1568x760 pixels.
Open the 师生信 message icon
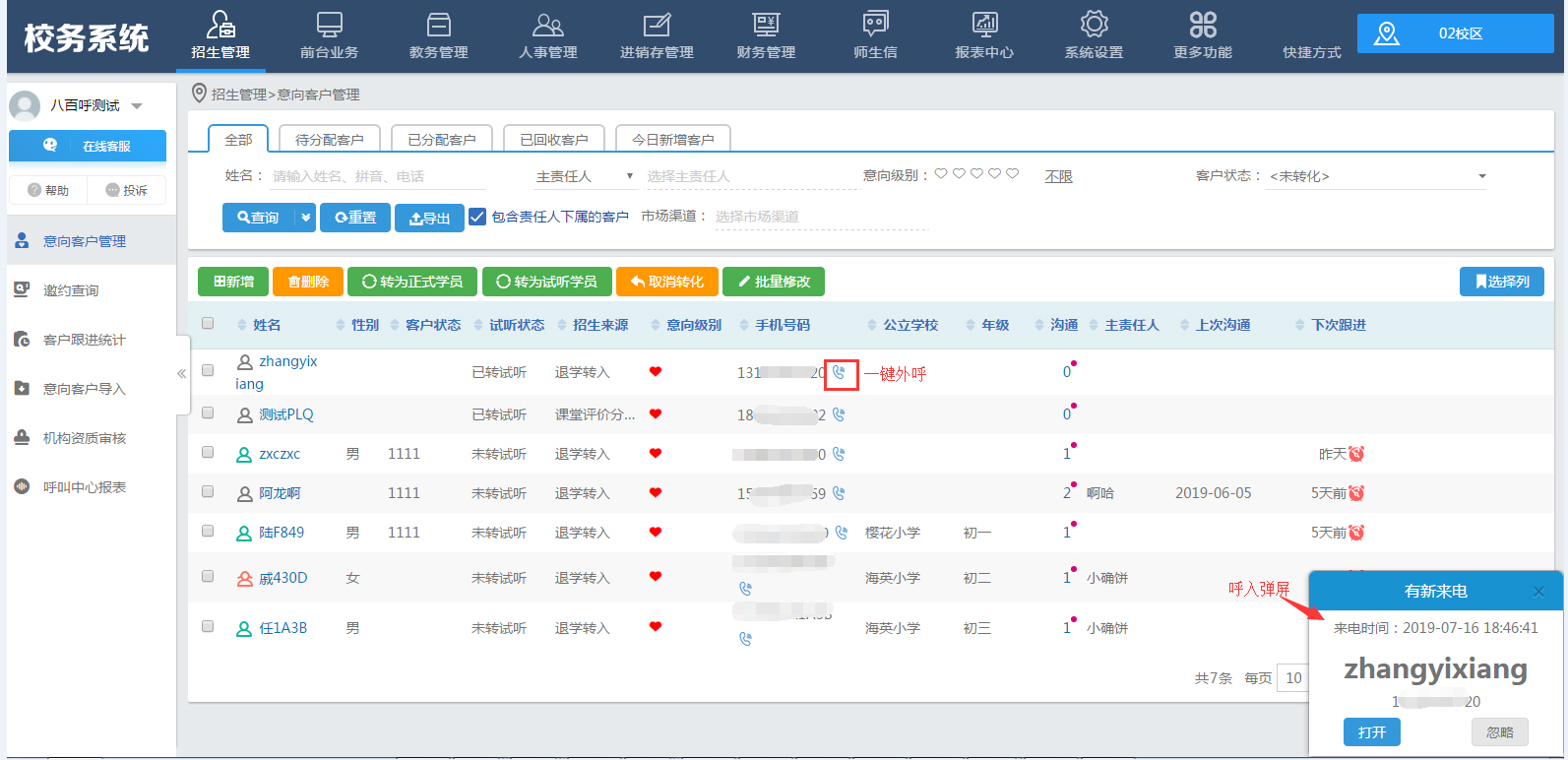click(x=875, y=25)
